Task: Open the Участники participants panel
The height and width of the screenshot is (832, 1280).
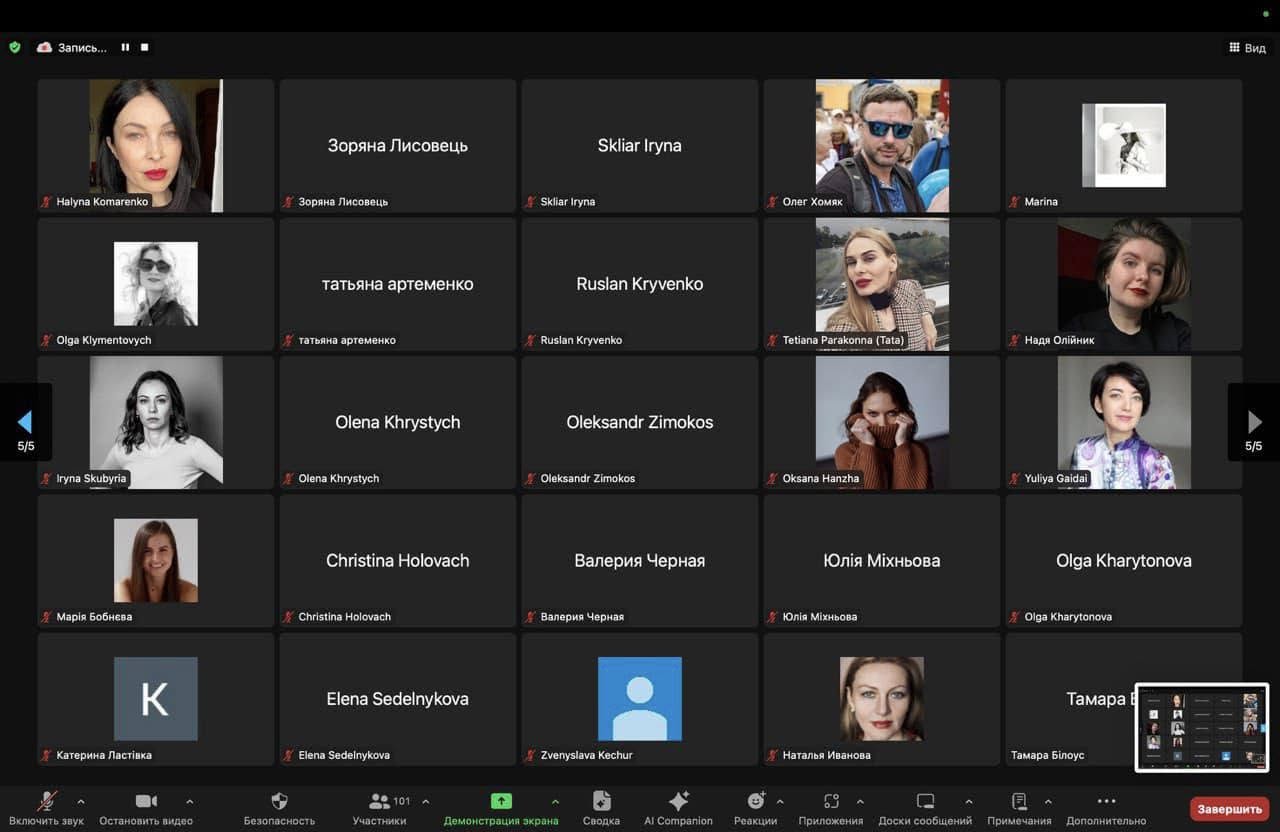Action: pos(380,802)
